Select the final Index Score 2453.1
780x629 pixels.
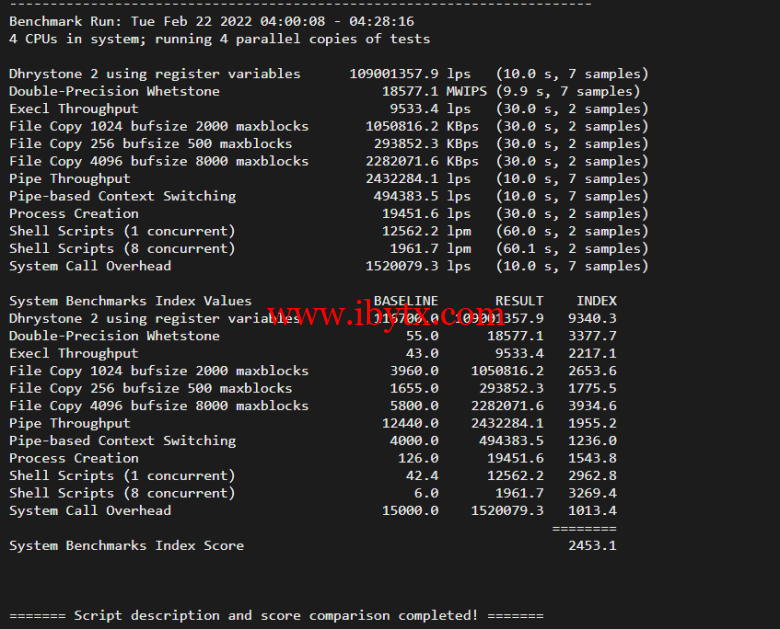click(592, 545)
